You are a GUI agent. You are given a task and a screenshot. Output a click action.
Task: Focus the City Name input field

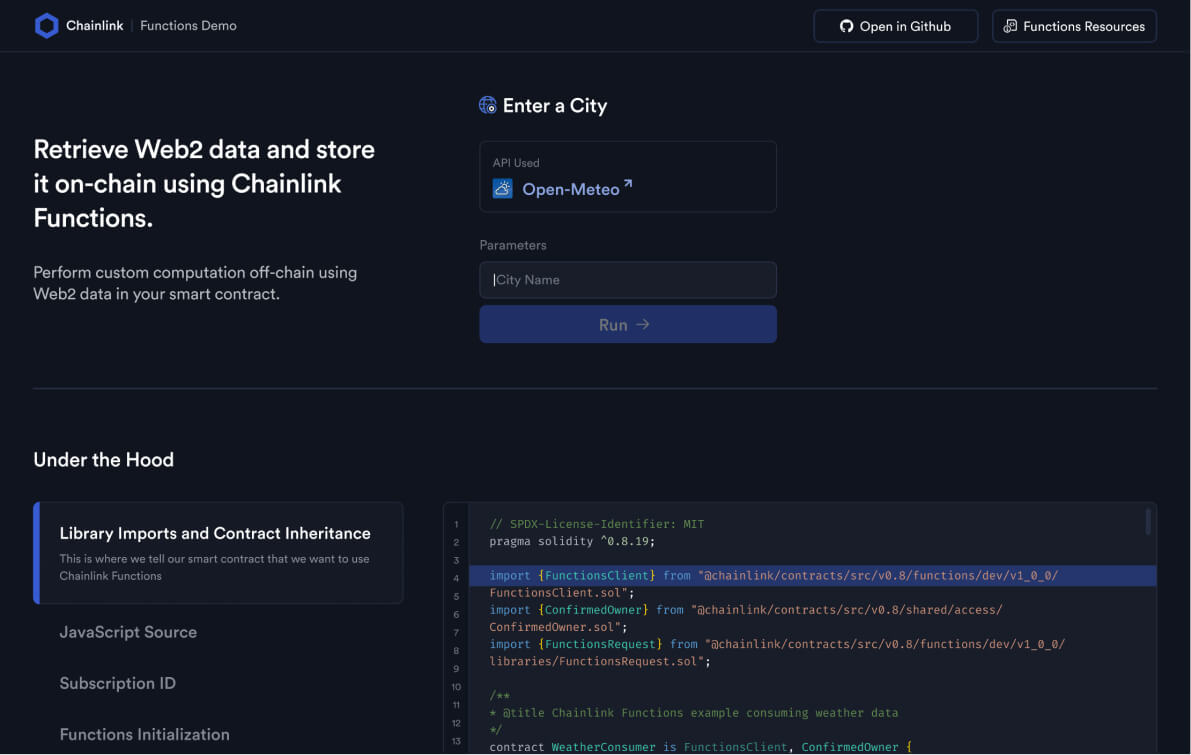[627, 280]
